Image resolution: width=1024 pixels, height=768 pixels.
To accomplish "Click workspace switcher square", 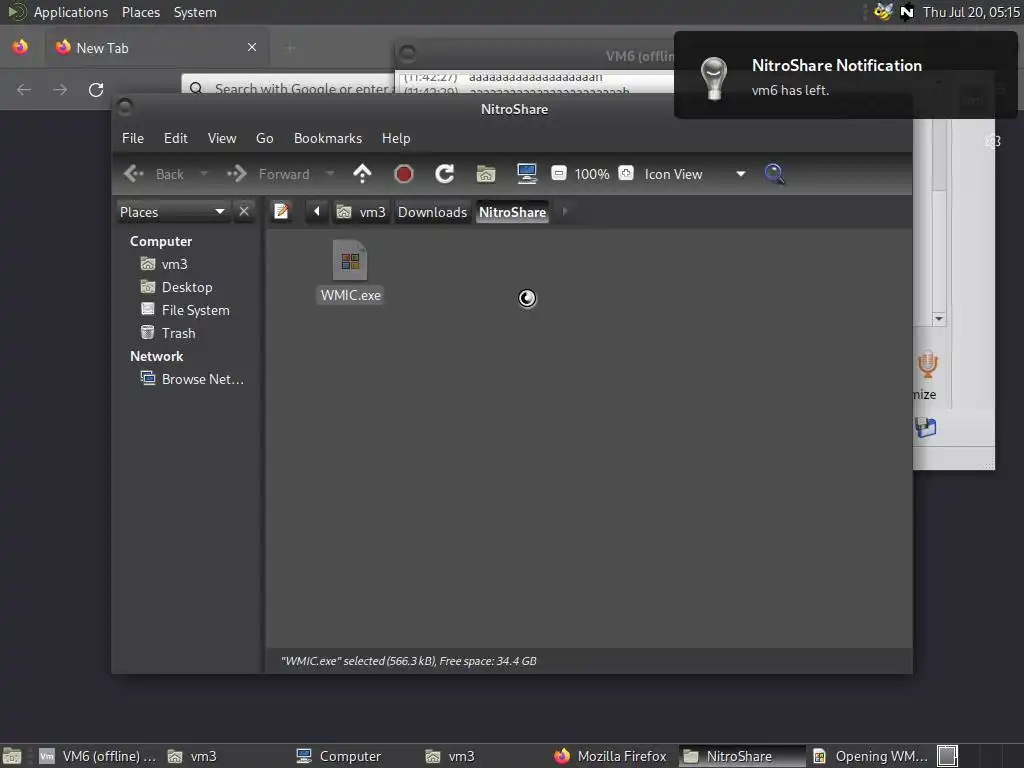I will point(948,756).
